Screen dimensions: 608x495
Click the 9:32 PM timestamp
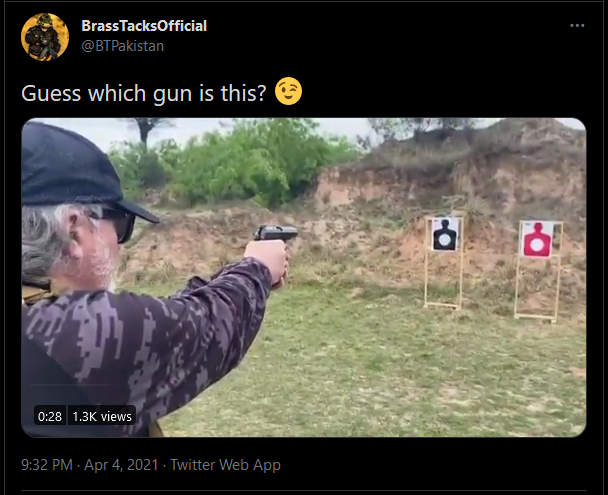pyautogui.click(x=47, y=465)
